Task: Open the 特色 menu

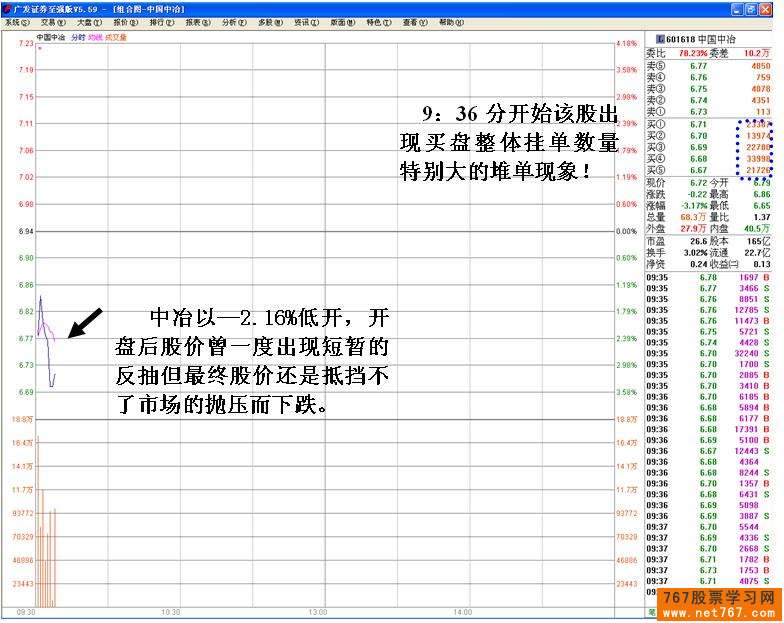Action: coord(379,22)
